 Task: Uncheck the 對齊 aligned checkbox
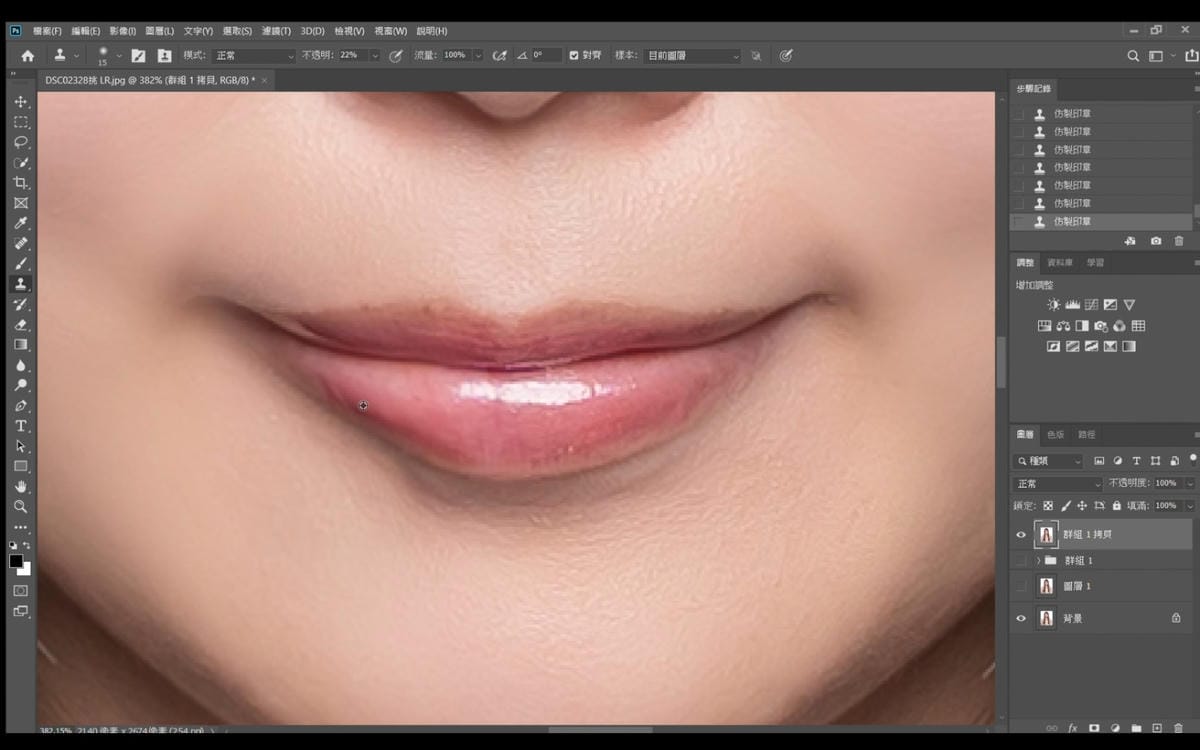tap(574, 56)
